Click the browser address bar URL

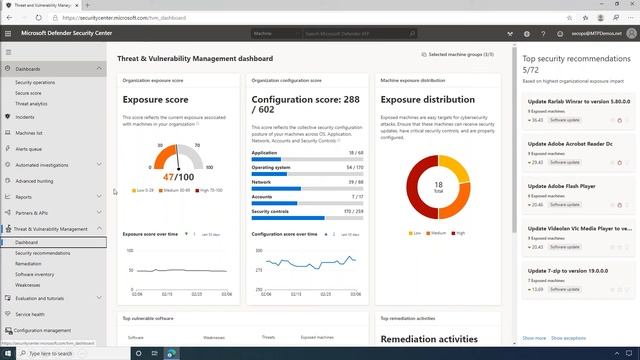pyautogui.click(x=124, y=18)
